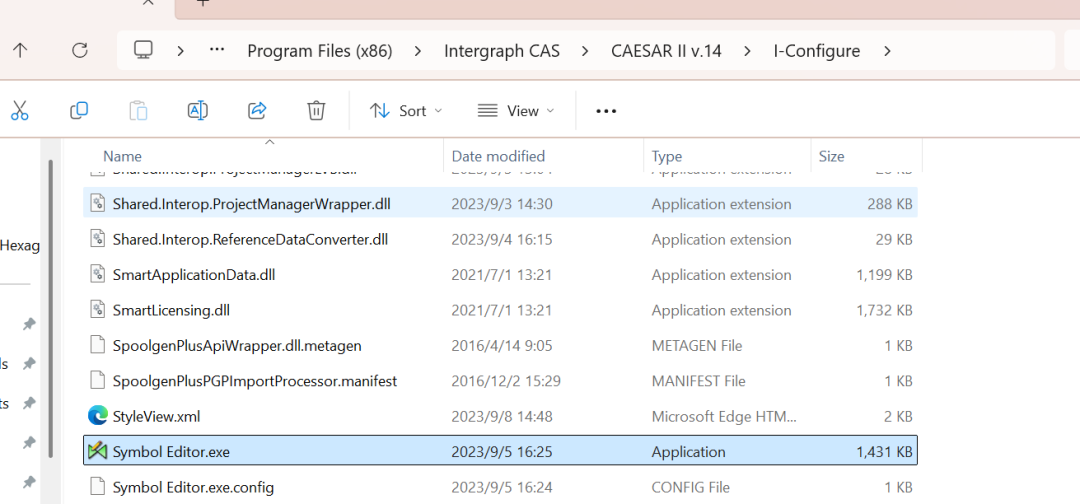Click the 2016/4/14 9:05 date cell
1080x504 pixels.
point(501,346)
